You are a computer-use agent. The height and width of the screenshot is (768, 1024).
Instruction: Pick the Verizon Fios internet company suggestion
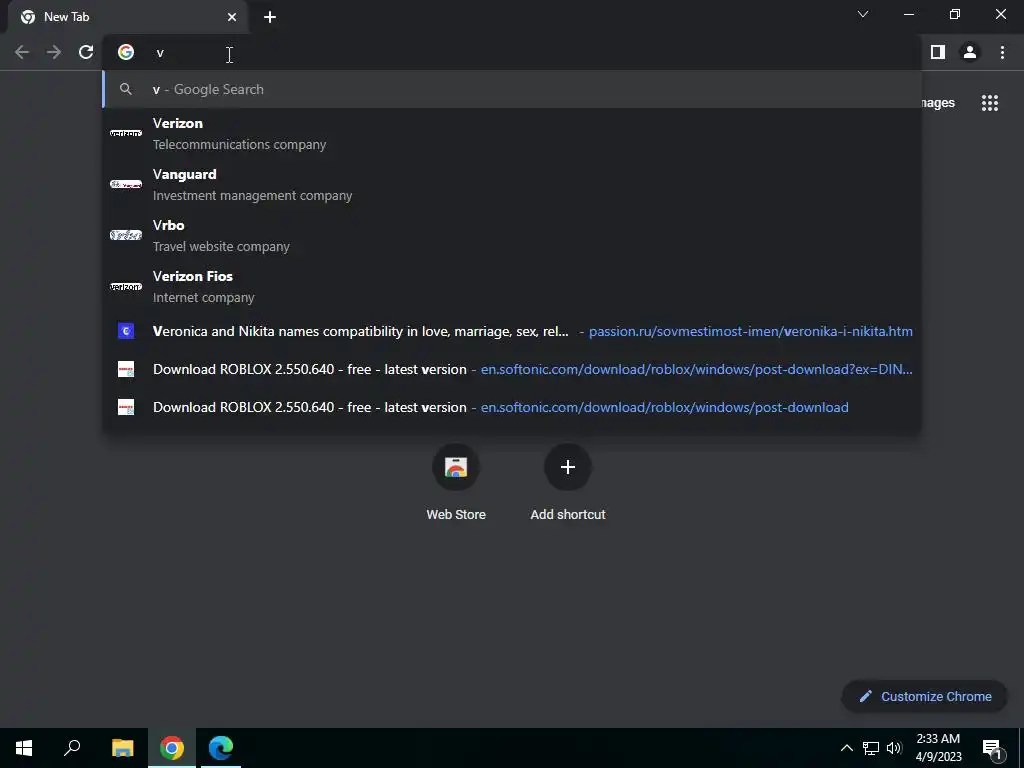tap(512, 286)
